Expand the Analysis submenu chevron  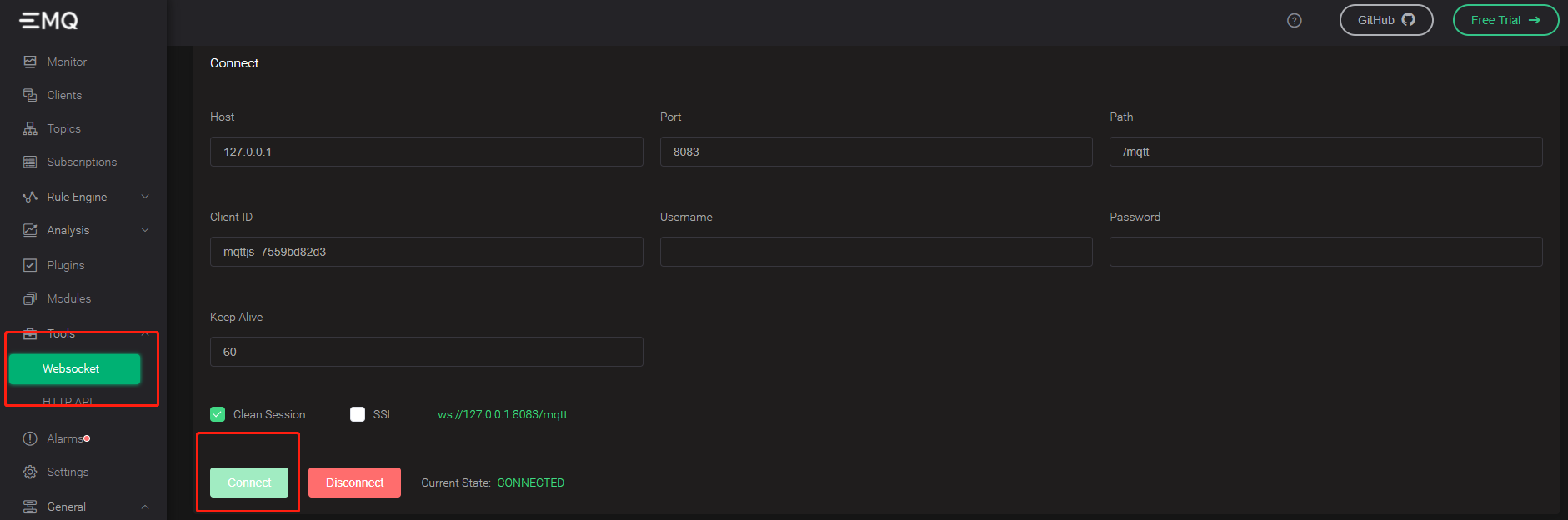click(x=145, y=230)
